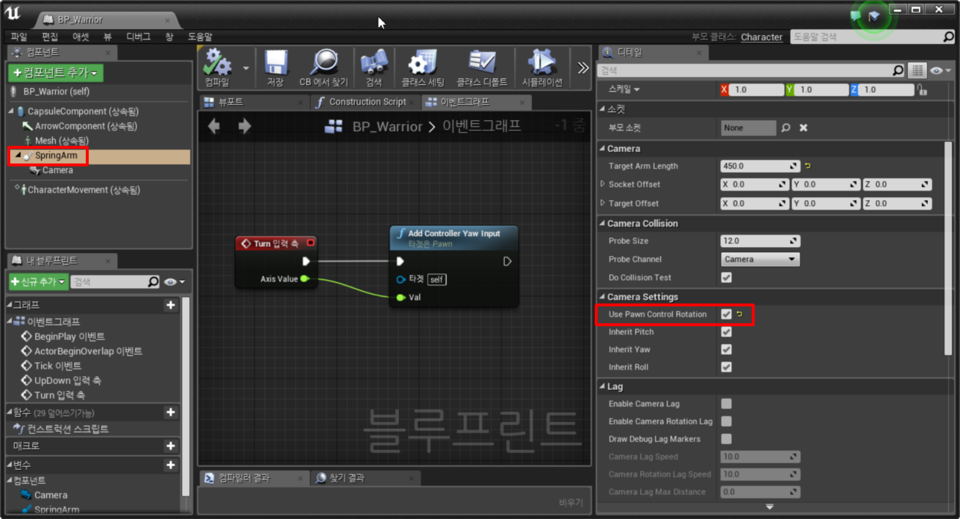Image resolution: width=960 pixels, height=519 pixels.
Task: Select Camera component in tree
Action: (x=58, y=170)
